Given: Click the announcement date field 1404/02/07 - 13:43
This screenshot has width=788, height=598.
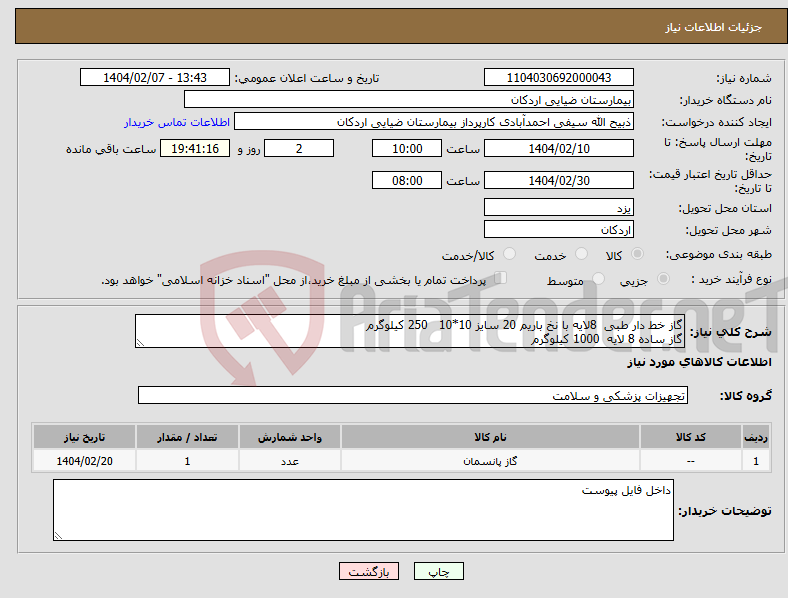Looking at the screenshot, I should [155, 77].
